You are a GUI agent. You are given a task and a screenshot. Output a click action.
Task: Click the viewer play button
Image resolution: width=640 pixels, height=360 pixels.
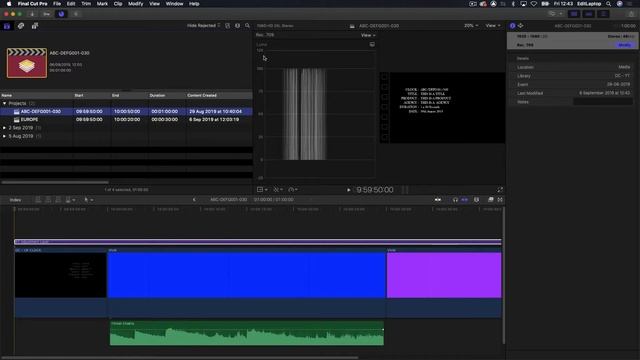(349, 190)
